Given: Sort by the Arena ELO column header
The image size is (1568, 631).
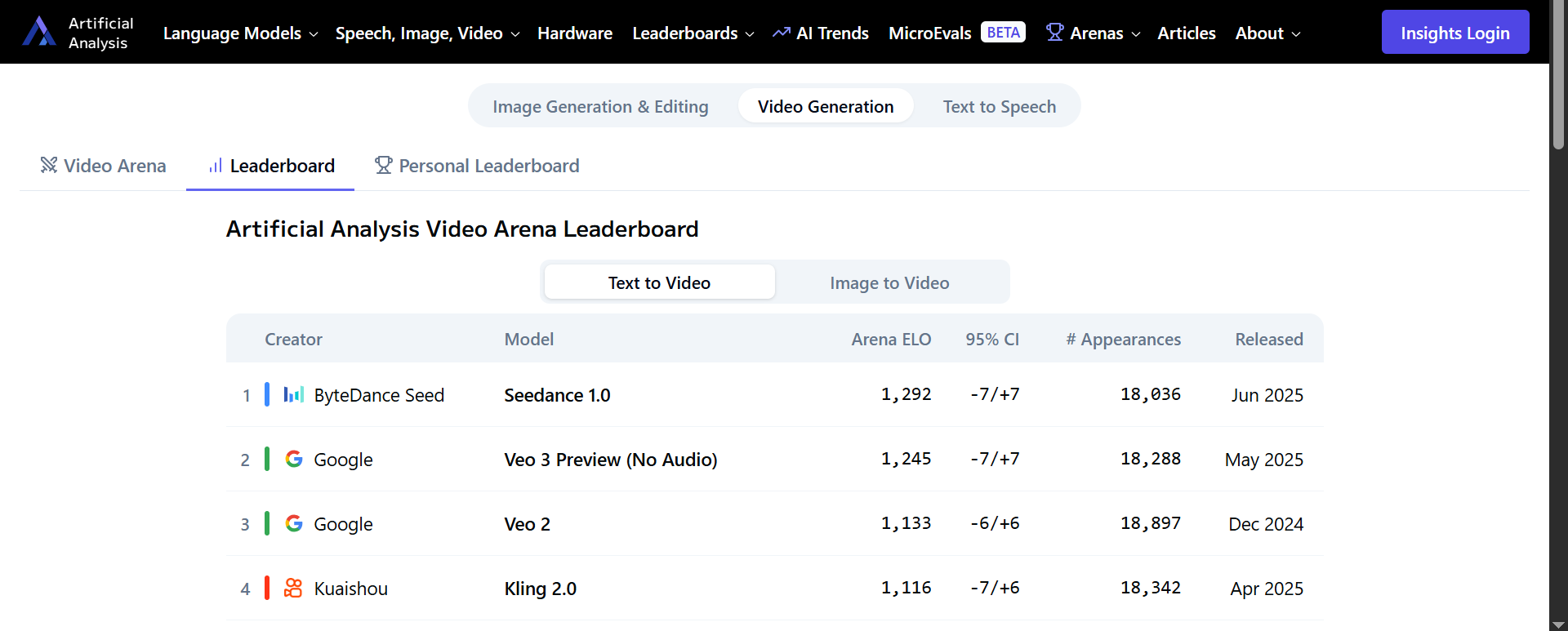Looking at the screenshot, I should [x=891, y=339].
